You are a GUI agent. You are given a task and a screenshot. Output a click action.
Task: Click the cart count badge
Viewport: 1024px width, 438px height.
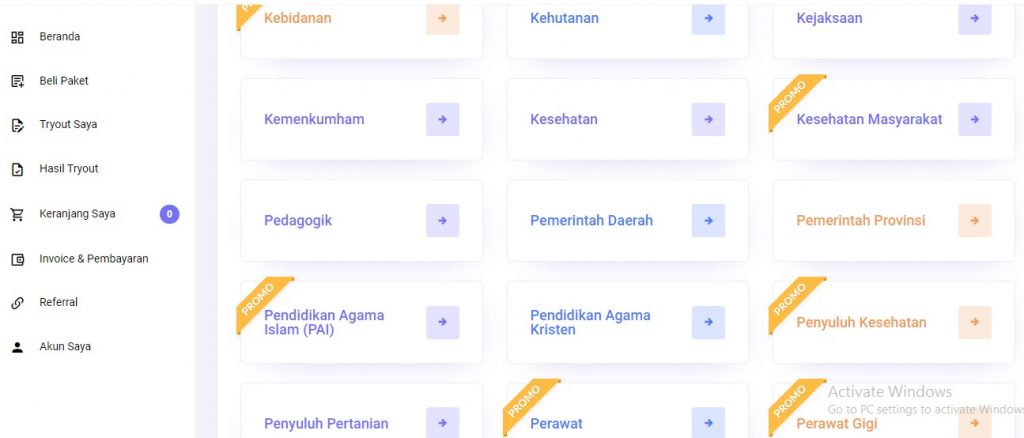pyautogui.click(x=170, y=213)
